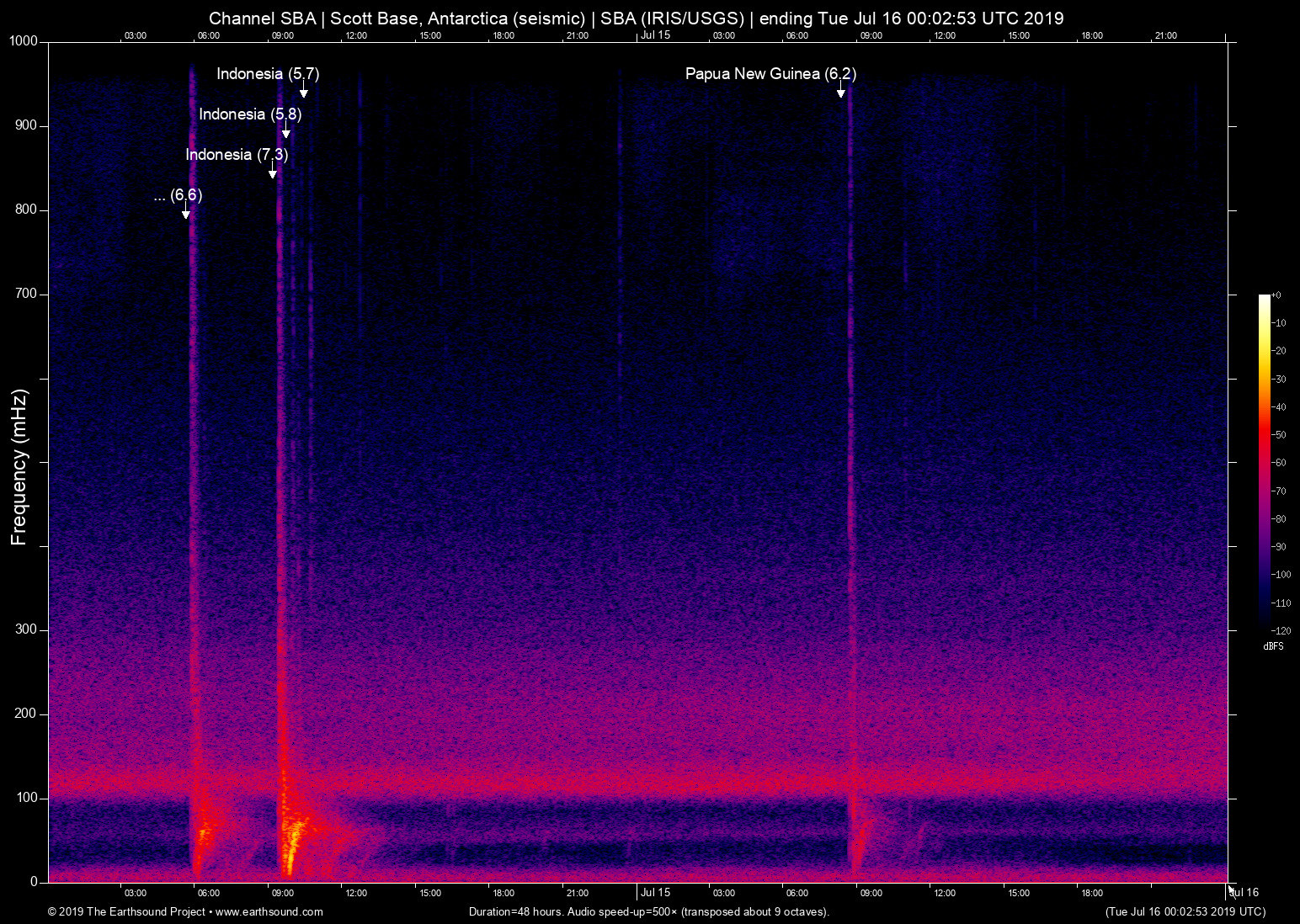Select the 09:00 tick on the bottom timeline
The height and width of the screenshot is (924, 1300).
point(284,893)
